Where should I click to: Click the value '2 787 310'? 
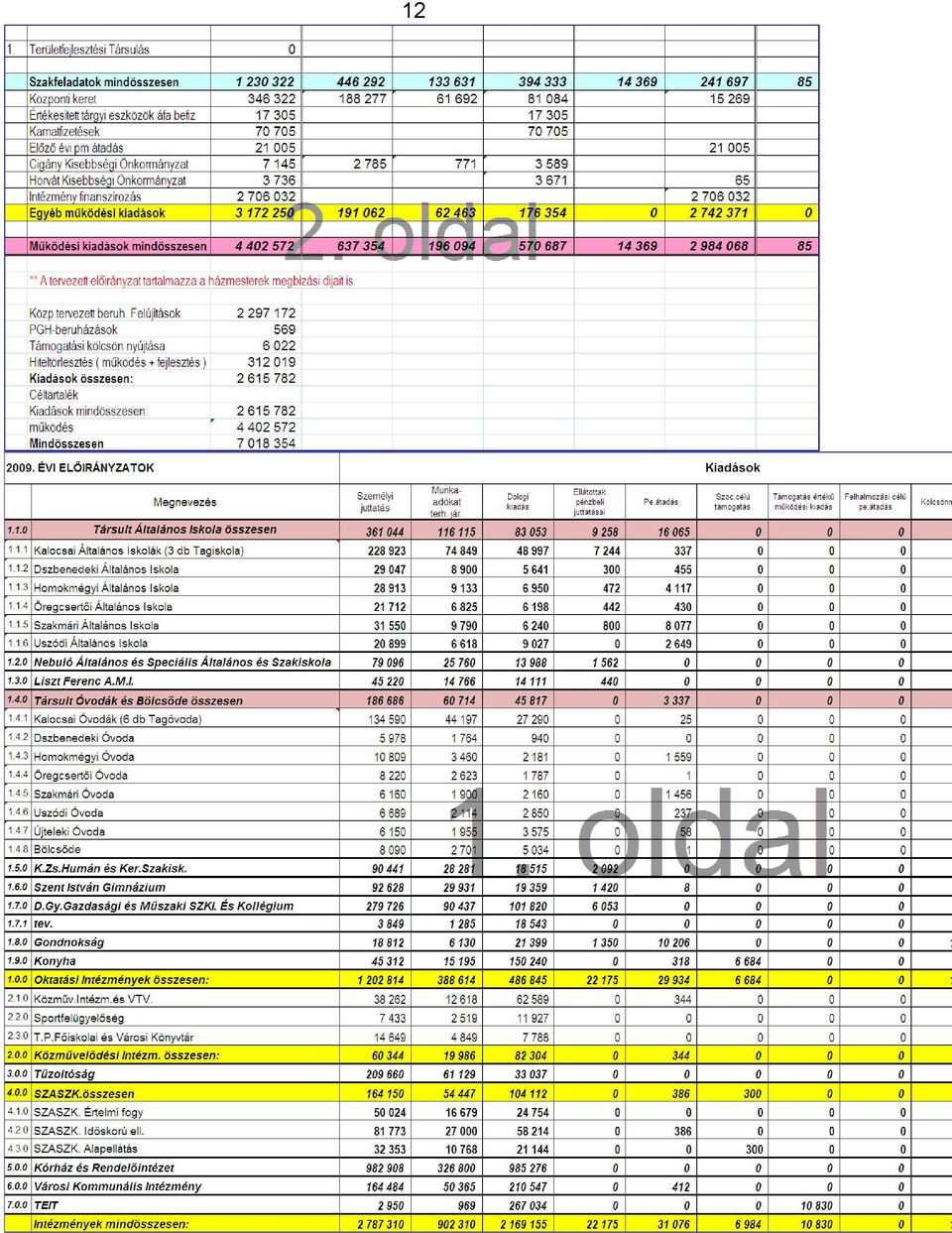pos(381,1224)
